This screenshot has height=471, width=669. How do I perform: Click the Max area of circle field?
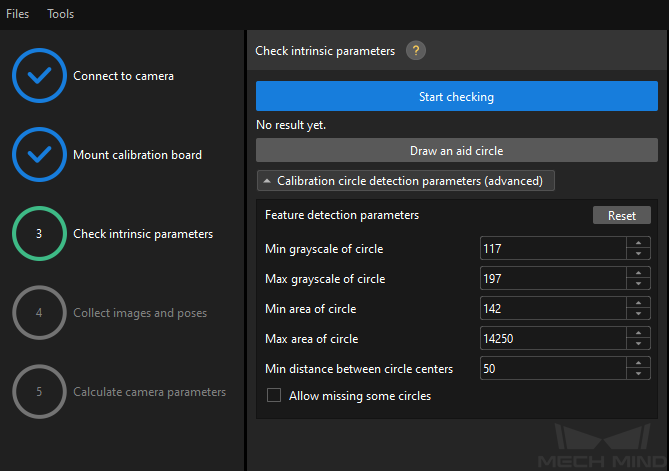(553, 338)
